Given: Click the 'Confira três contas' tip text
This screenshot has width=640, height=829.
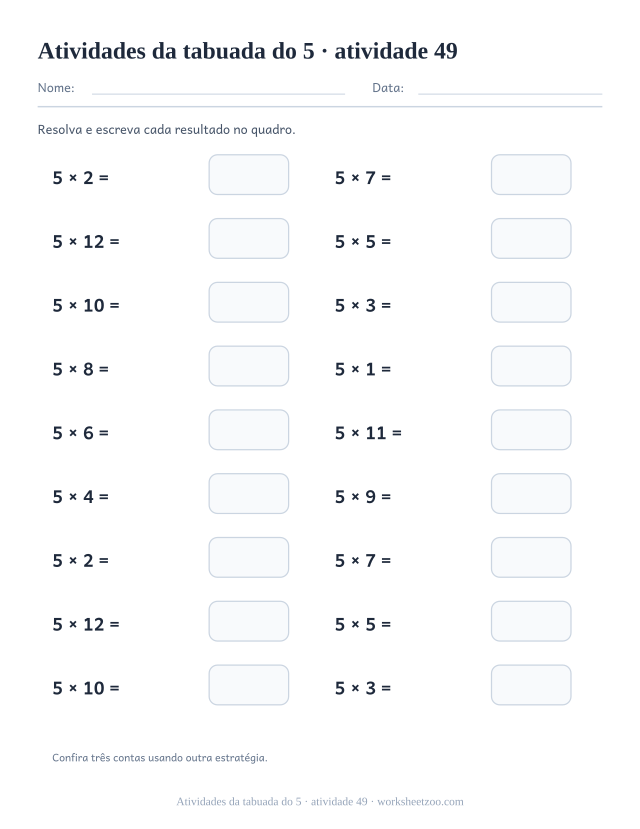Looking at the screenshot, I should tap(160, 758).
